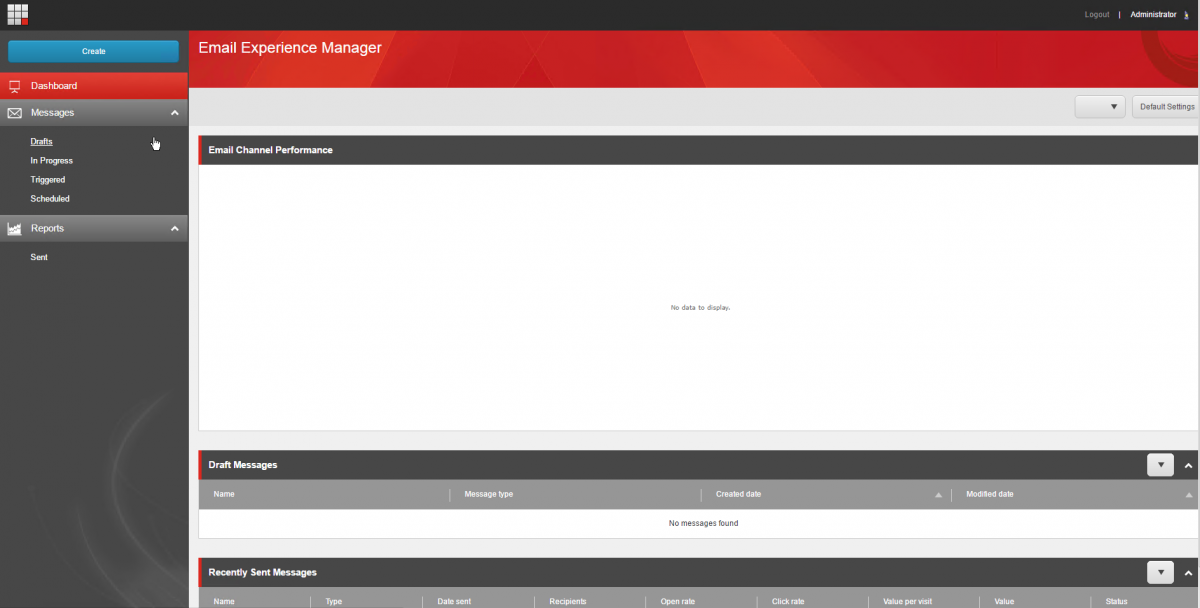Open Recently Sent Messages actions dropdown
Screen dimensions: 1200x608
1160,573
